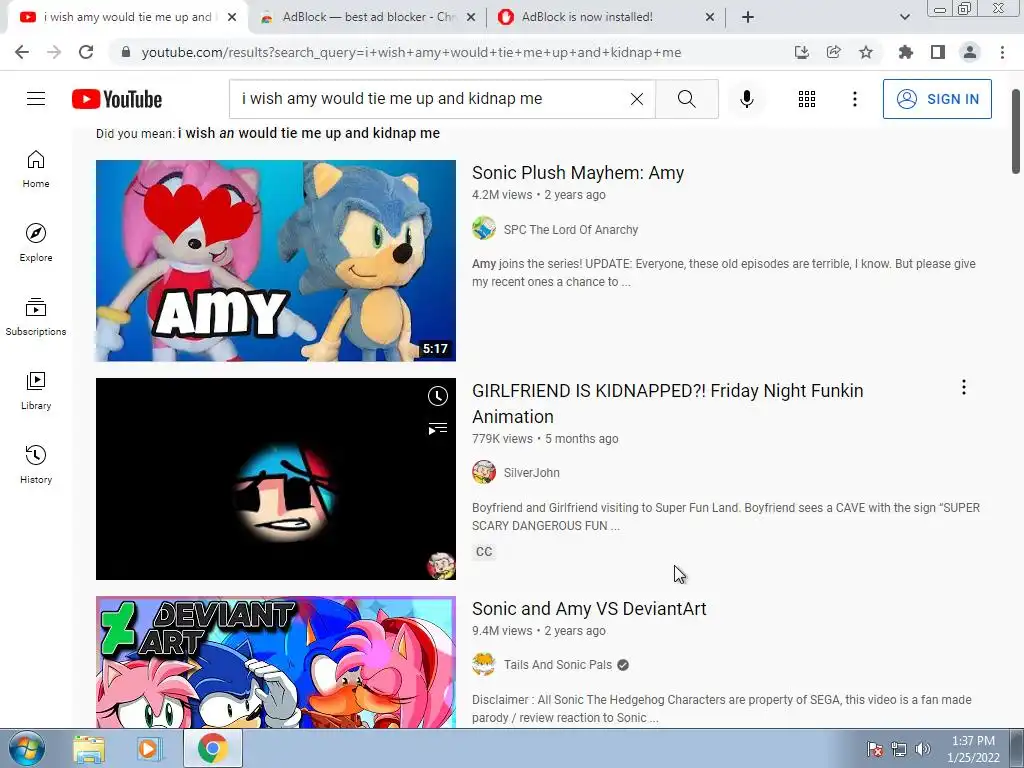
Task: Open Explore in sidebar
Action: 36,242
